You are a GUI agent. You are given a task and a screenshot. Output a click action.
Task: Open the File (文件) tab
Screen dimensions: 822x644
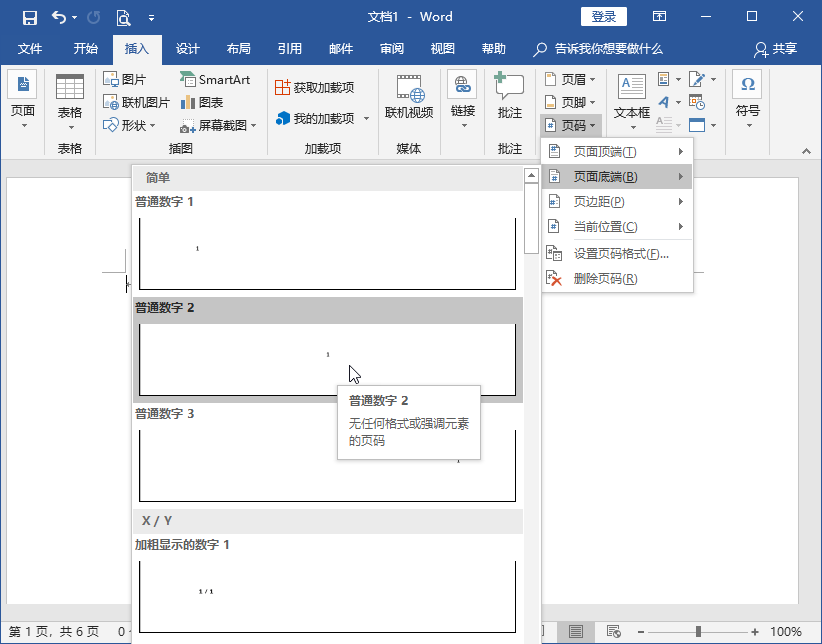(x=30, y=49)
